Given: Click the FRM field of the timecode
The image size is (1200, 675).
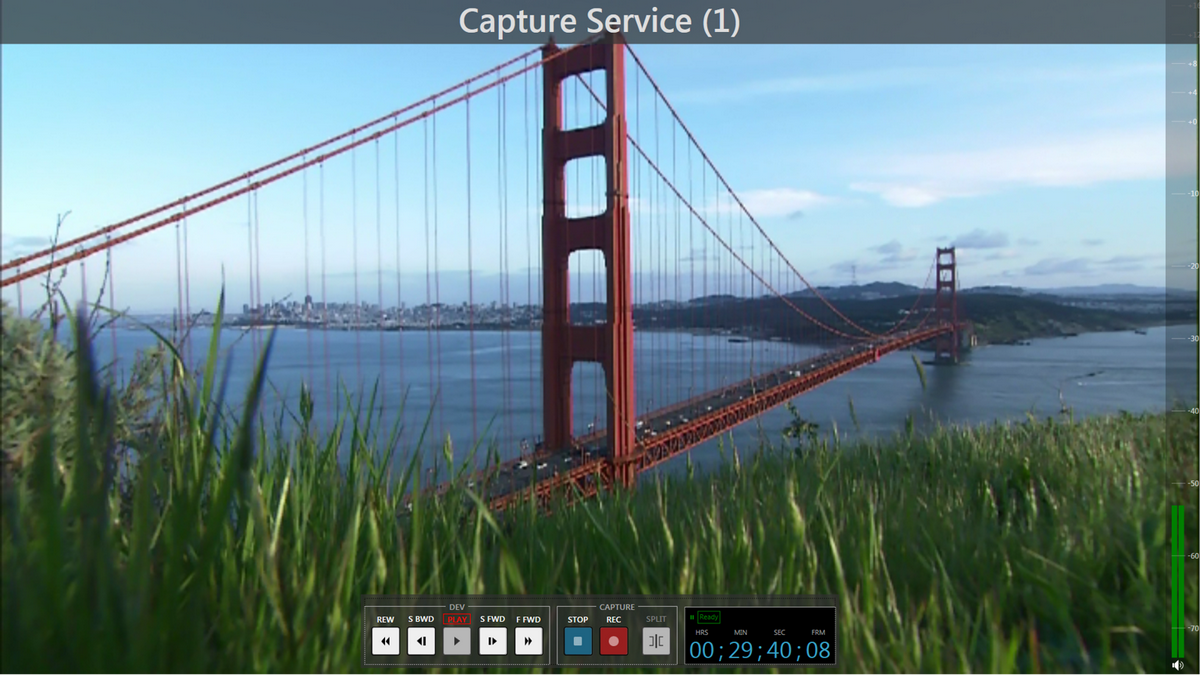Looking at the screenshot, I should pos(817,650).
